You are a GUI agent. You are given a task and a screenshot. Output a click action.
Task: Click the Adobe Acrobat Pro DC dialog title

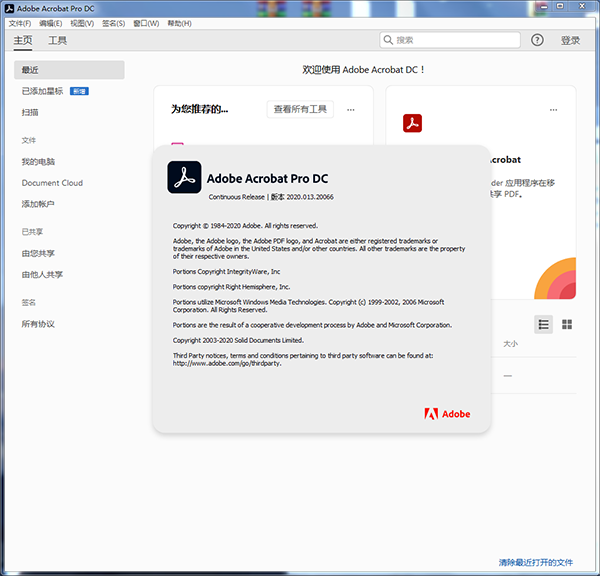point(267,179)
